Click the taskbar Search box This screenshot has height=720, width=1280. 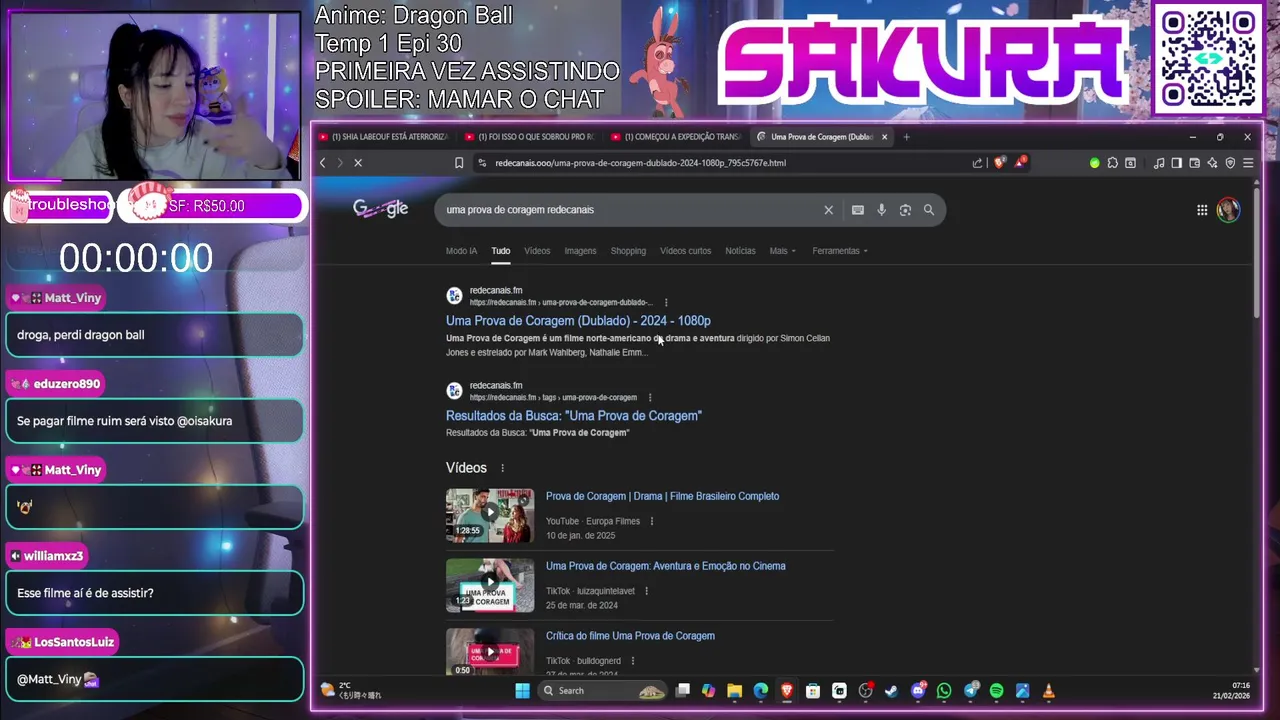(603, 691)
